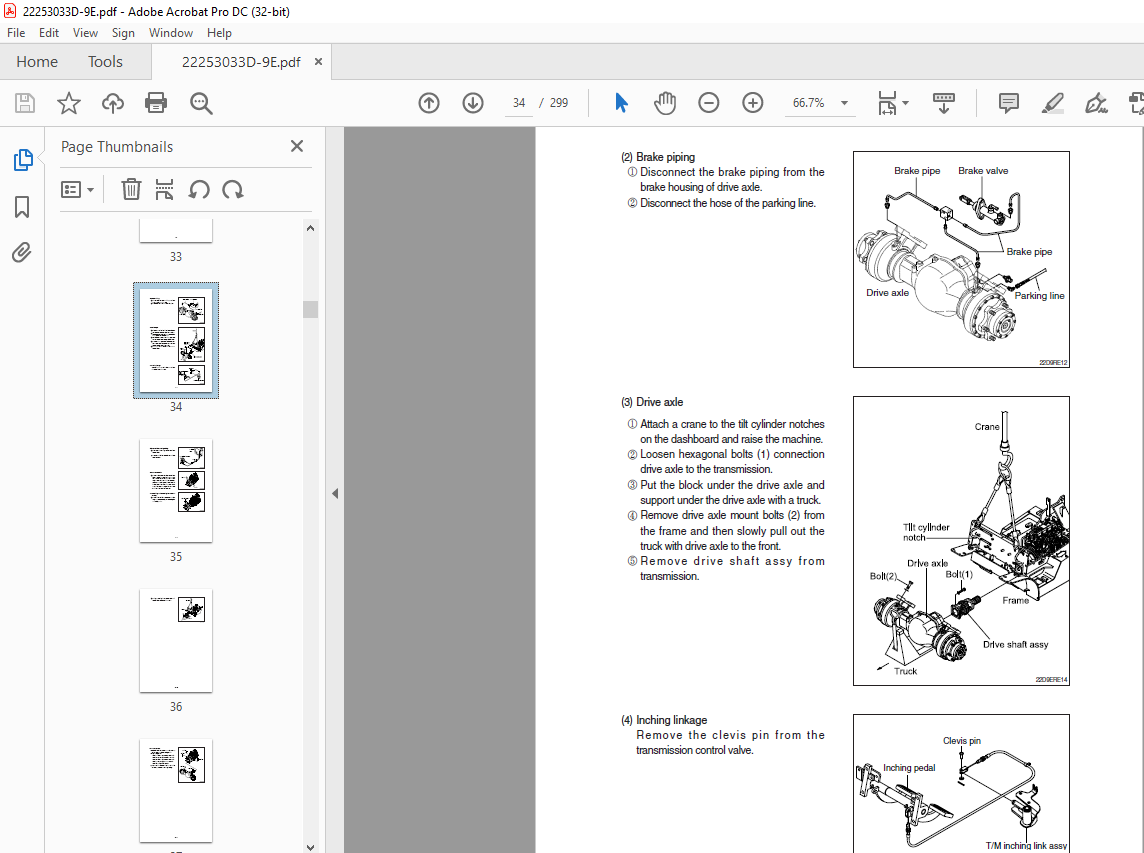Image resolution: width=1144 pixels, height=853 pixels.
Task: Click the thumbnails panel scrollbar handle
Action: (310, 309)
